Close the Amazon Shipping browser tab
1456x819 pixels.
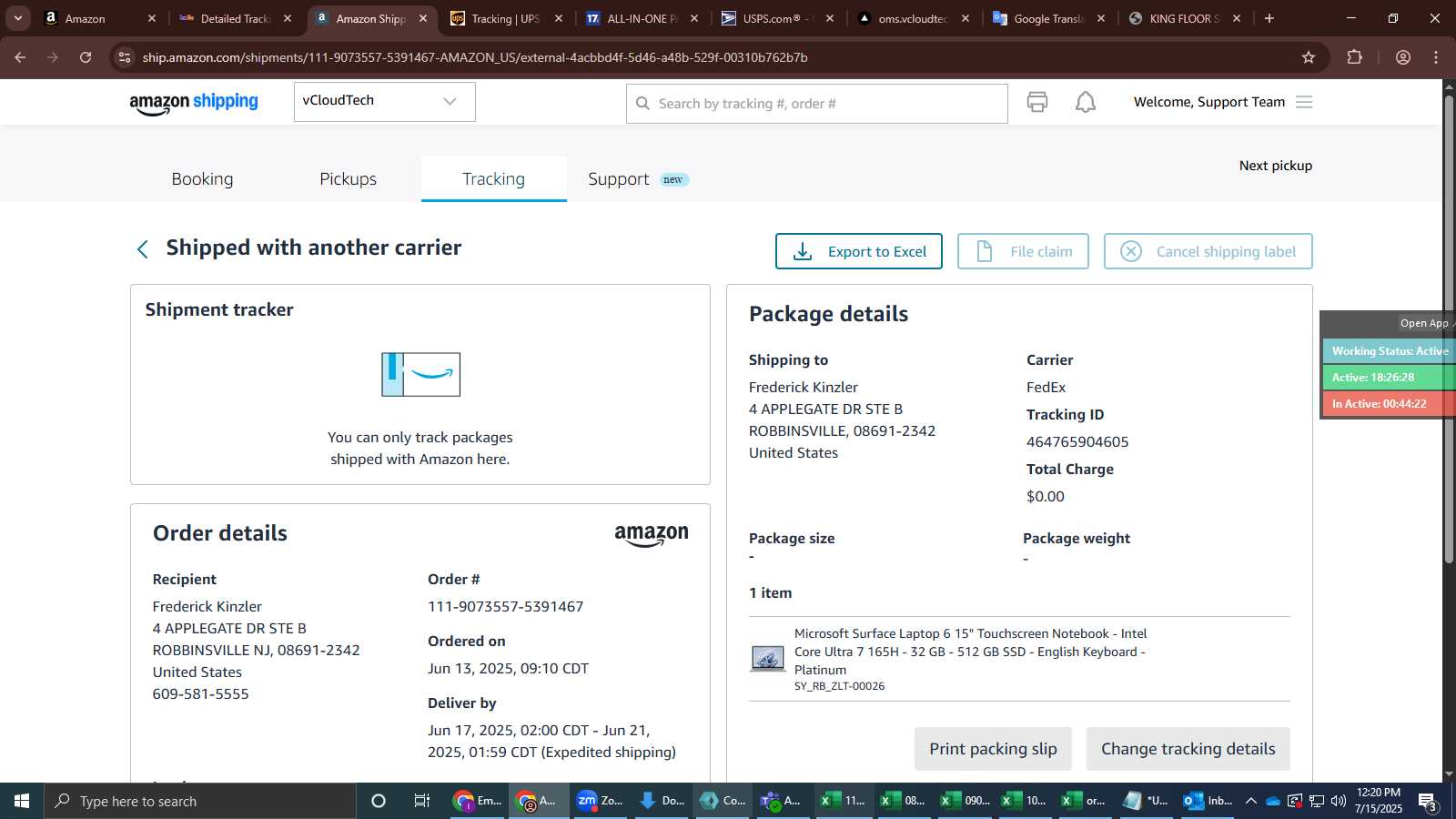[423, 18]
